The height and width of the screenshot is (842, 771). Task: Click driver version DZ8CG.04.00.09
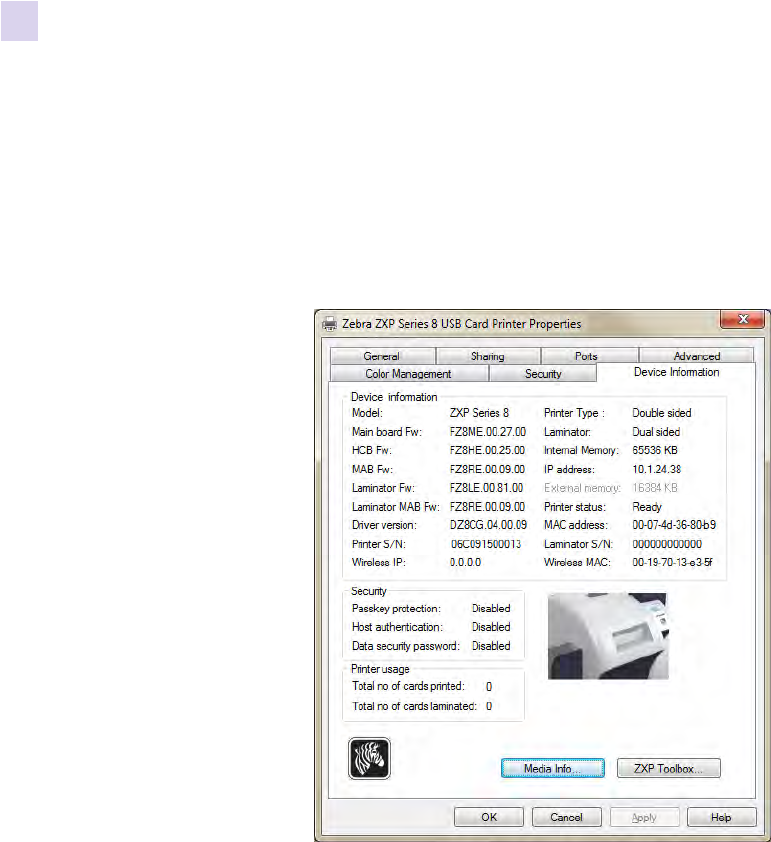coord(488,525)
